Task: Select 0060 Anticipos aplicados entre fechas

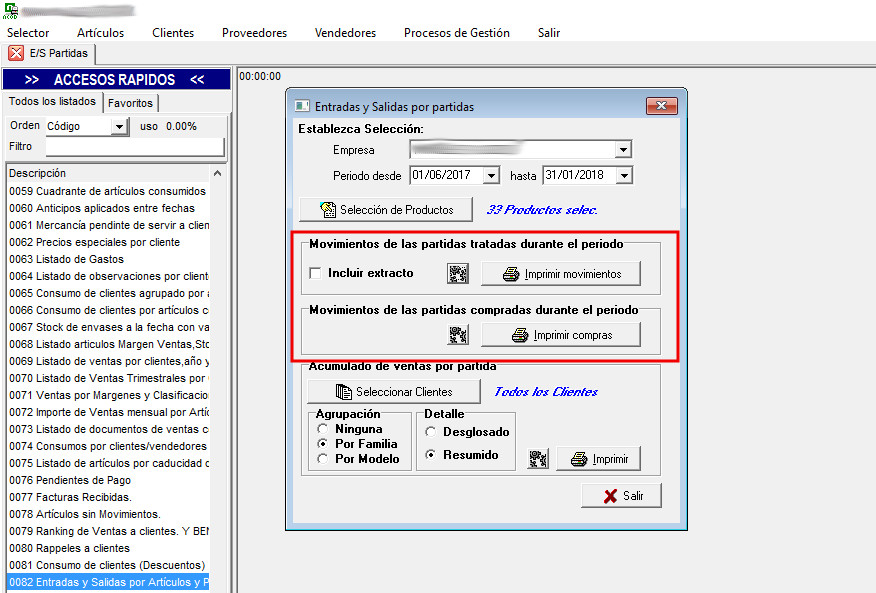Action: [x=108, y=208]
